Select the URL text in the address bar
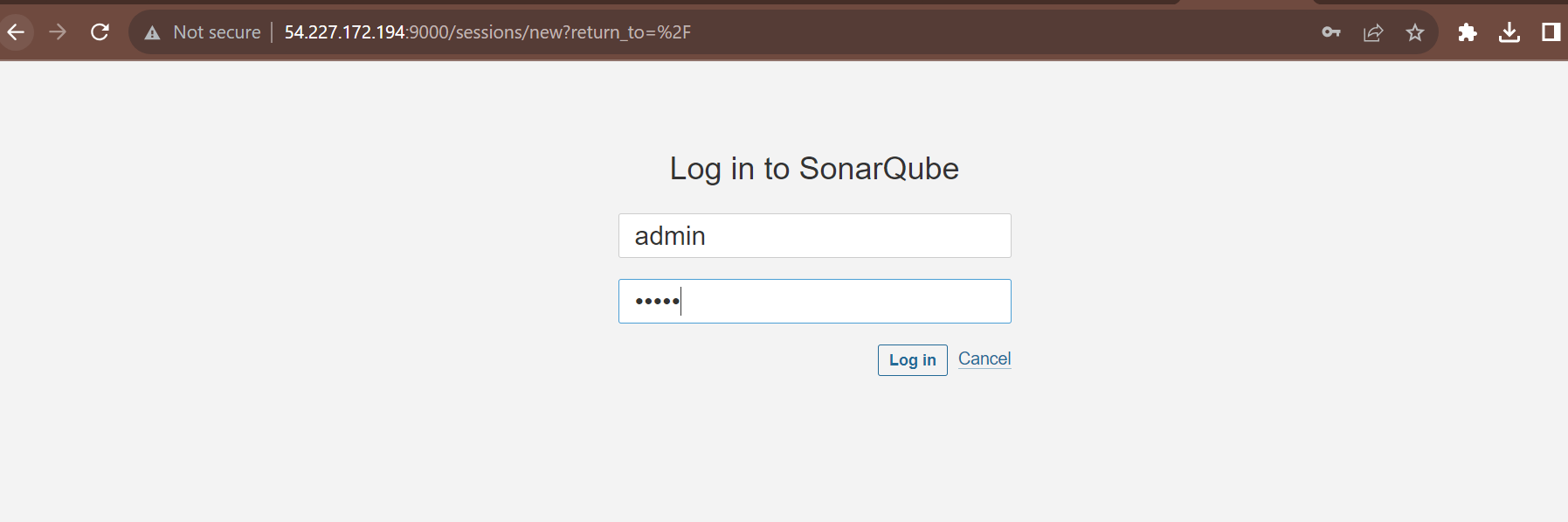This screenshot has width=1568, height=522. (487, 32)
